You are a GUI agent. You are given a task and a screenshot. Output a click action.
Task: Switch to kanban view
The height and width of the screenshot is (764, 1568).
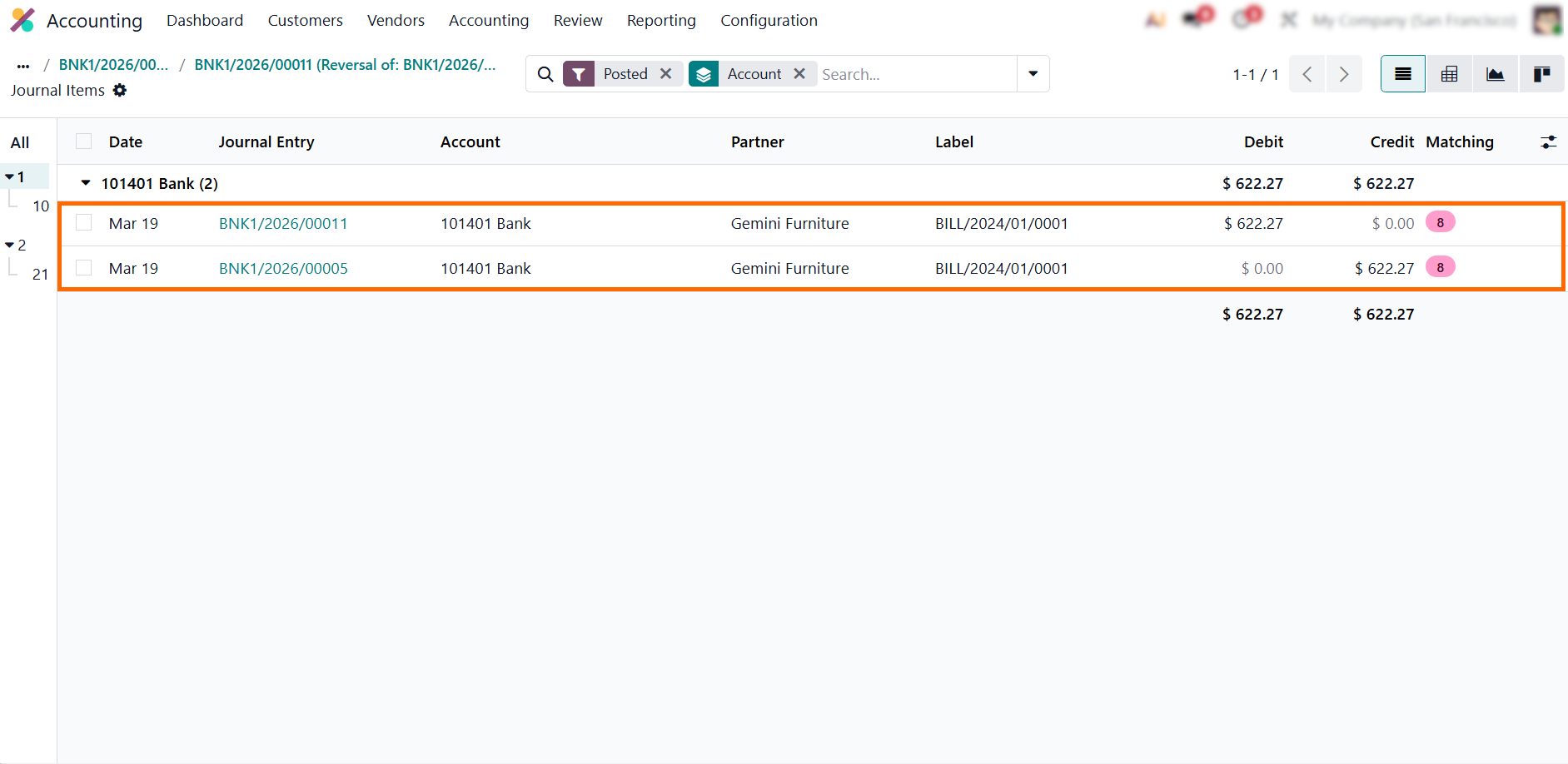coord(1541,74)
